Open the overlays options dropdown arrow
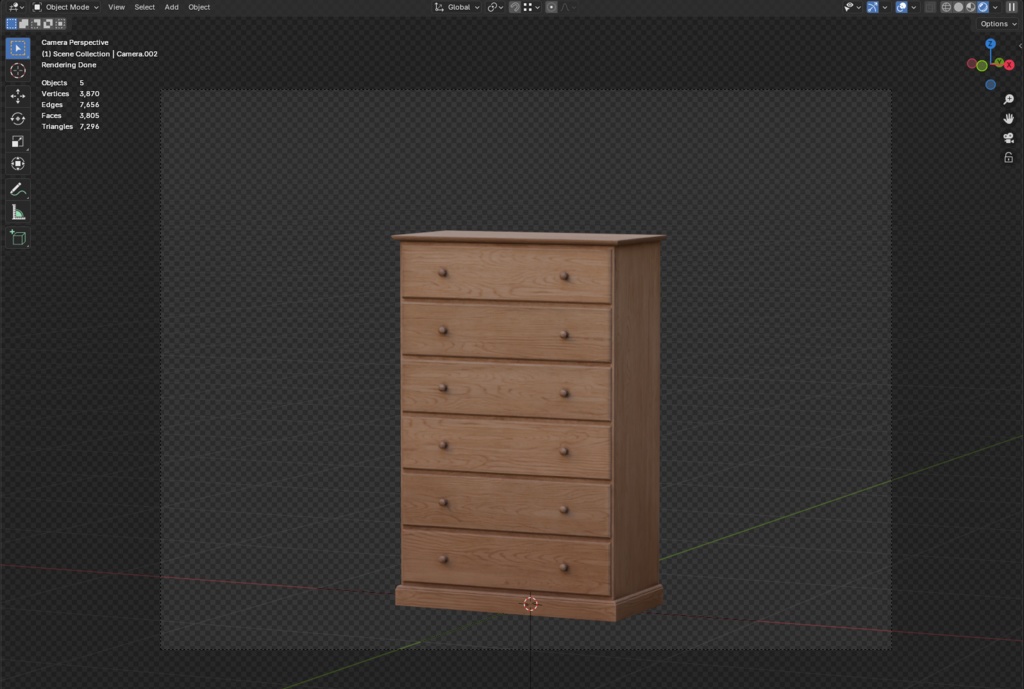 914,7
